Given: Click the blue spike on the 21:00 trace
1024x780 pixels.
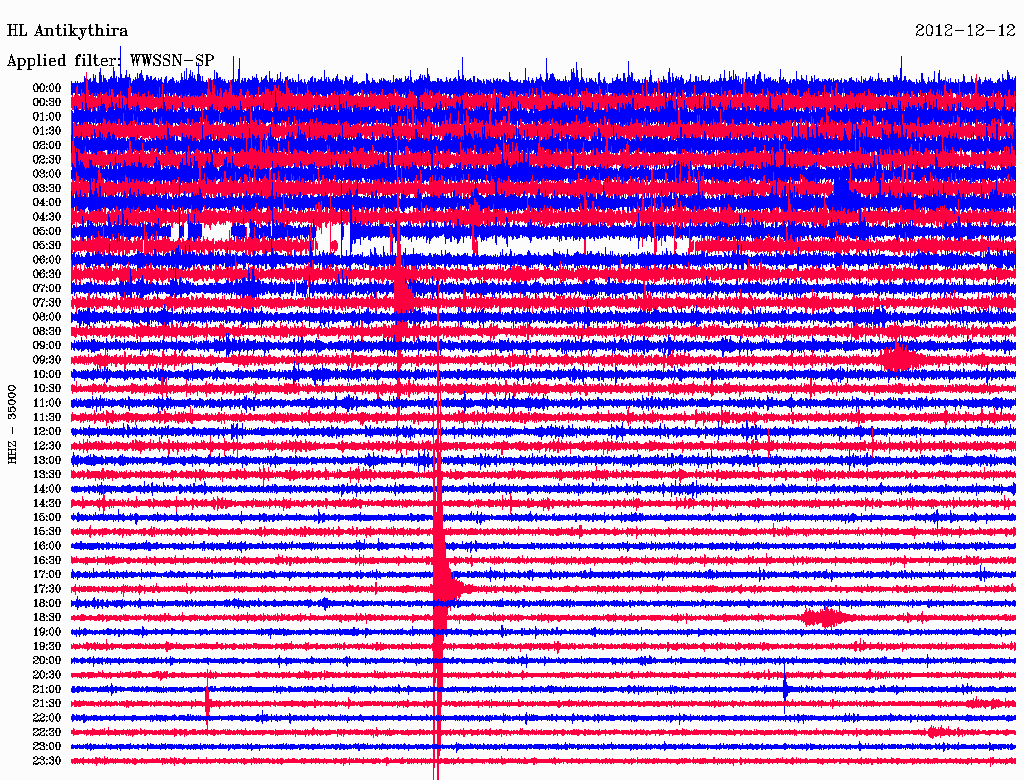Looking at the screenshot, I should pyautogui.click(x=786, y=689).
